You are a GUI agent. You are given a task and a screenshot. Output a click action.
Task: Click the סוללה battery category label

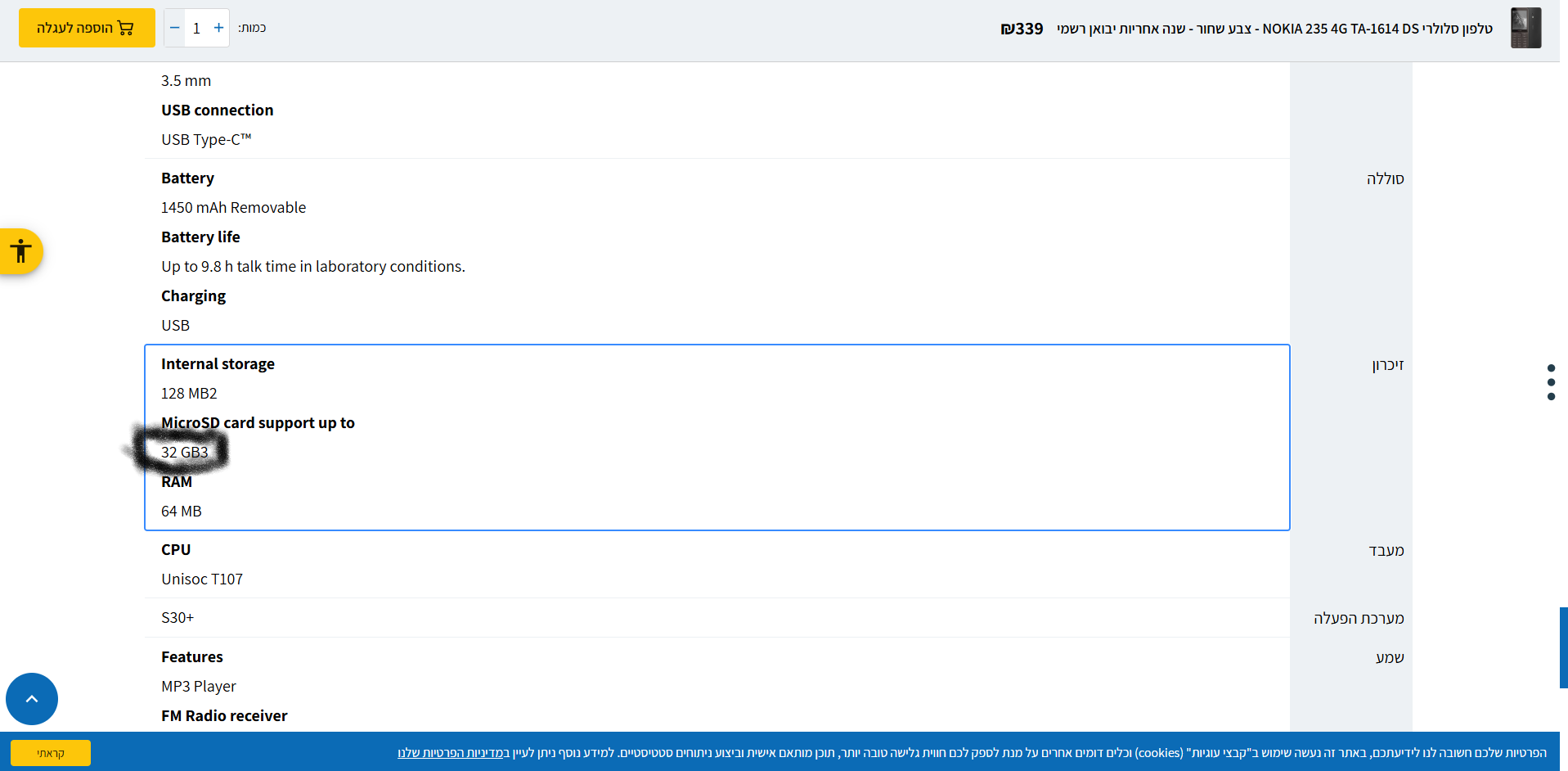[x=1385, y=179]
